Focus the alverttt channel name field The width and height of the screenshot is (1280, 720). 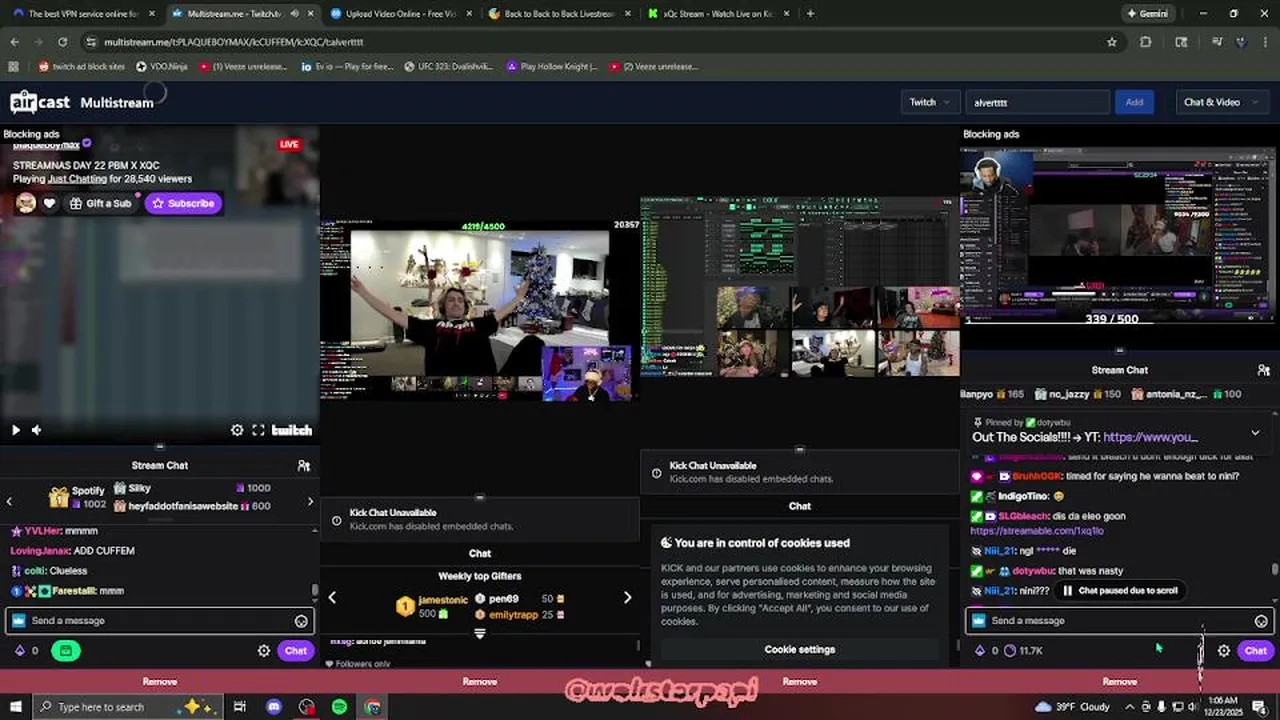click(x=1037, y=102)
